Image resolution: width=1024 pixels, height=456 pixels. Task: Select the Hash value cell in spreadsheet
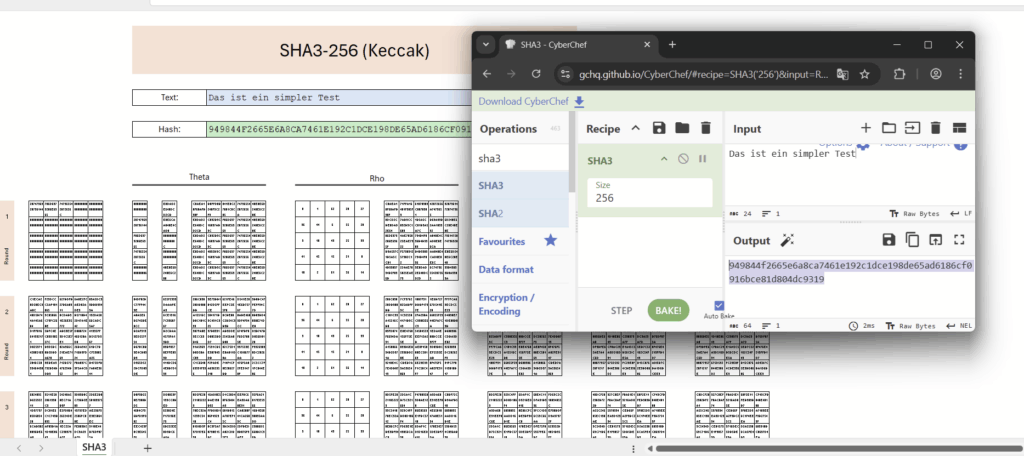coord(339,129)
